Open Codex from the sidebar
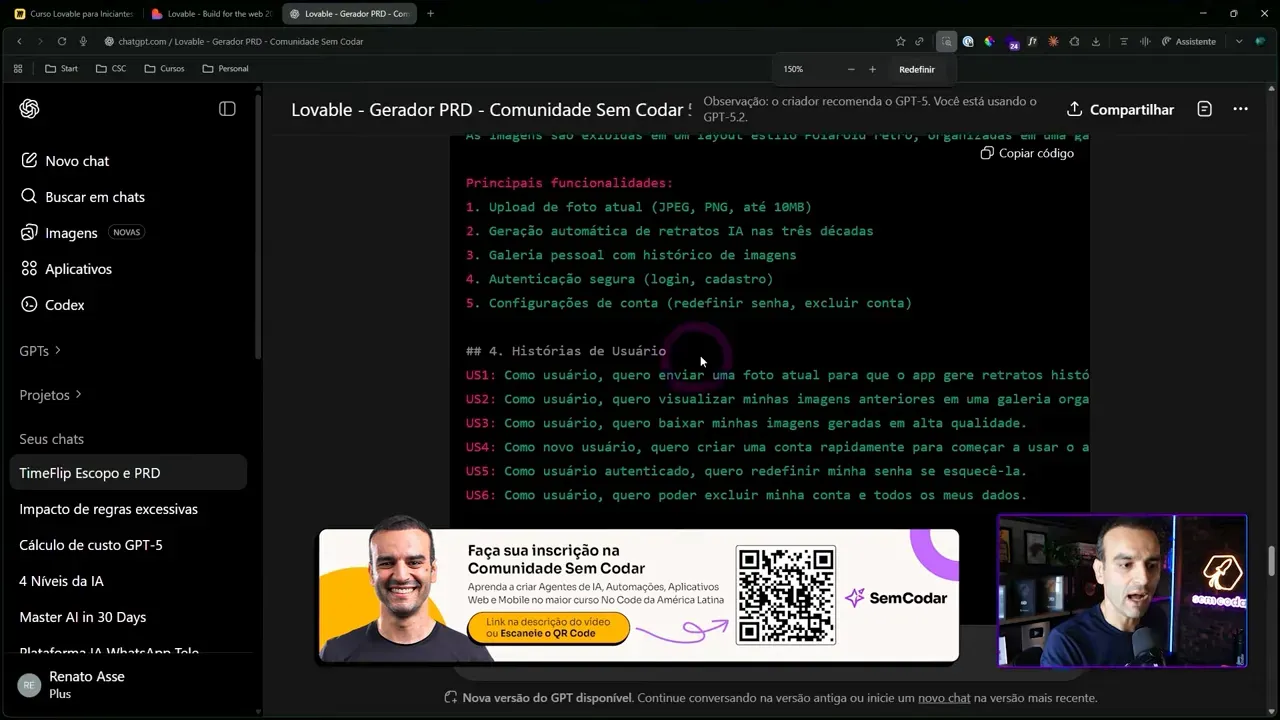 click(x=64, y=305)
